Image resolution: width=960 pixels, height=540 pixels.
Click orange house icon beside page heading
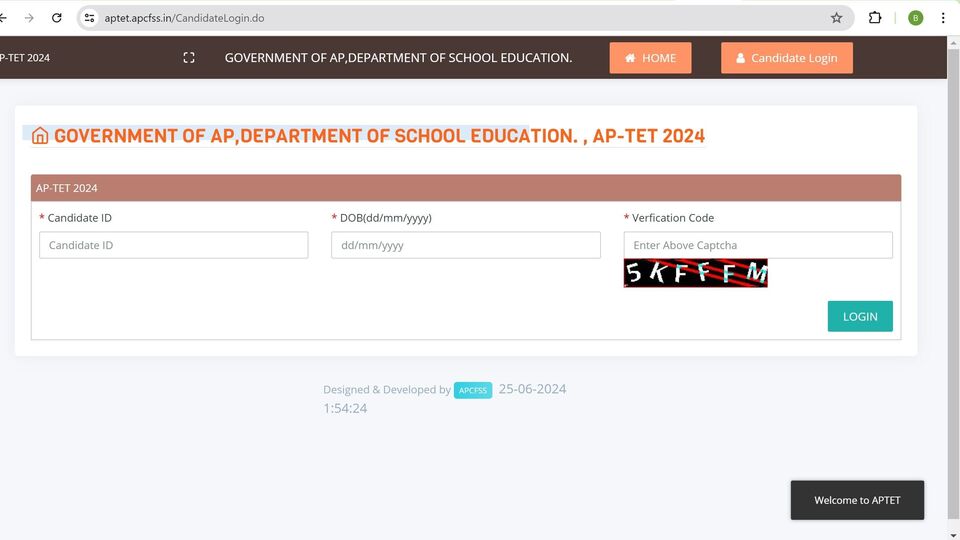(40, 135)
